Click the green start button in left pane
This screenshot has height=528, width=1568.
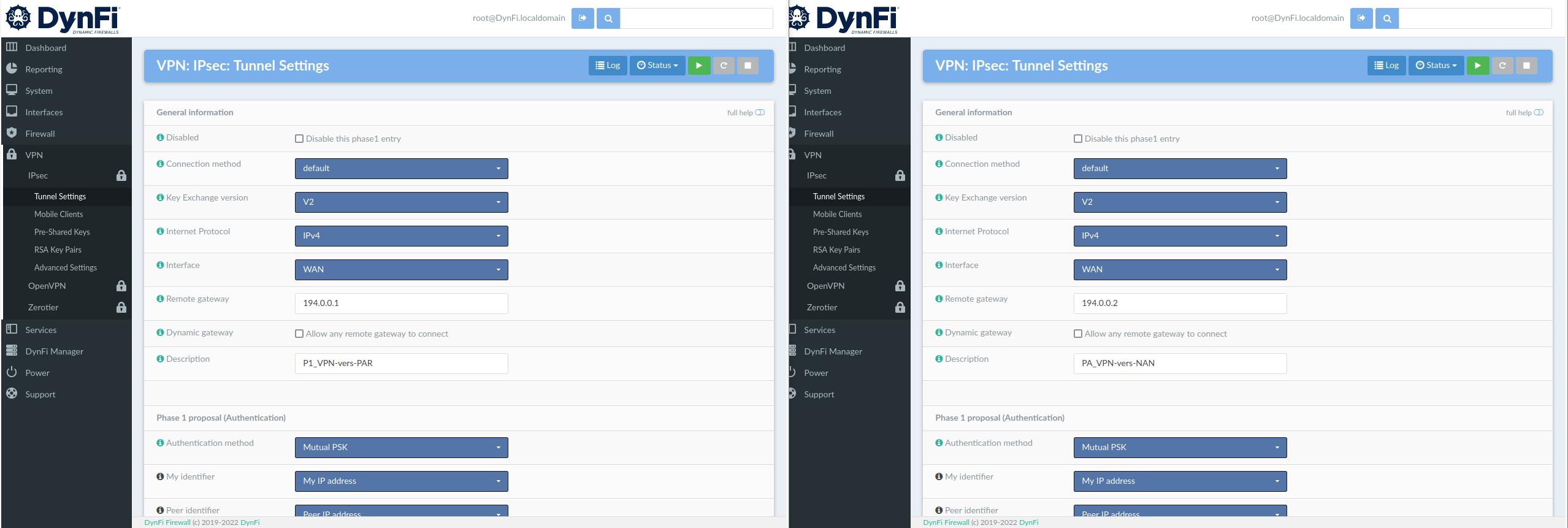click(698, 66)
